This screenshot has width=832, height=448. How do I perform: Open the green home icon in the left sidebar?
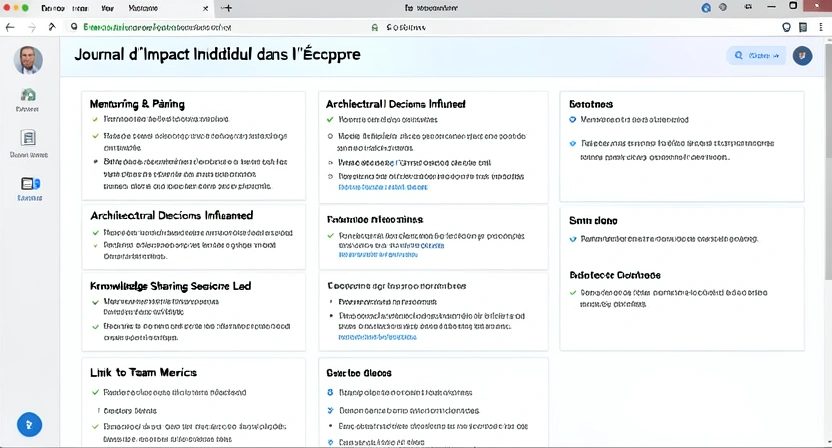tap(28, 96)
